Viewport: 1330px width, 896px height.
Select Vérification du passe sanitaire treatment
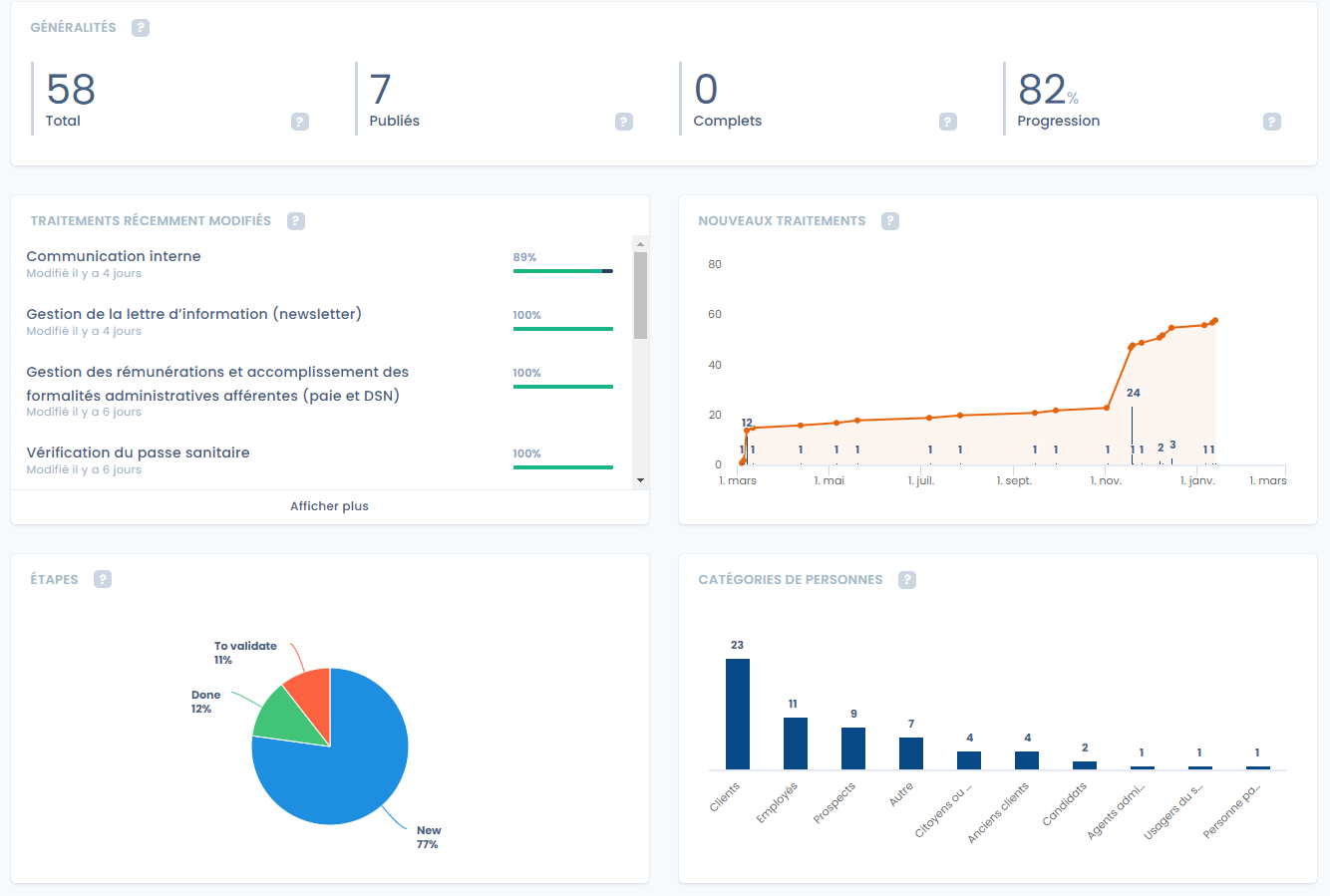tap(138, 452)
